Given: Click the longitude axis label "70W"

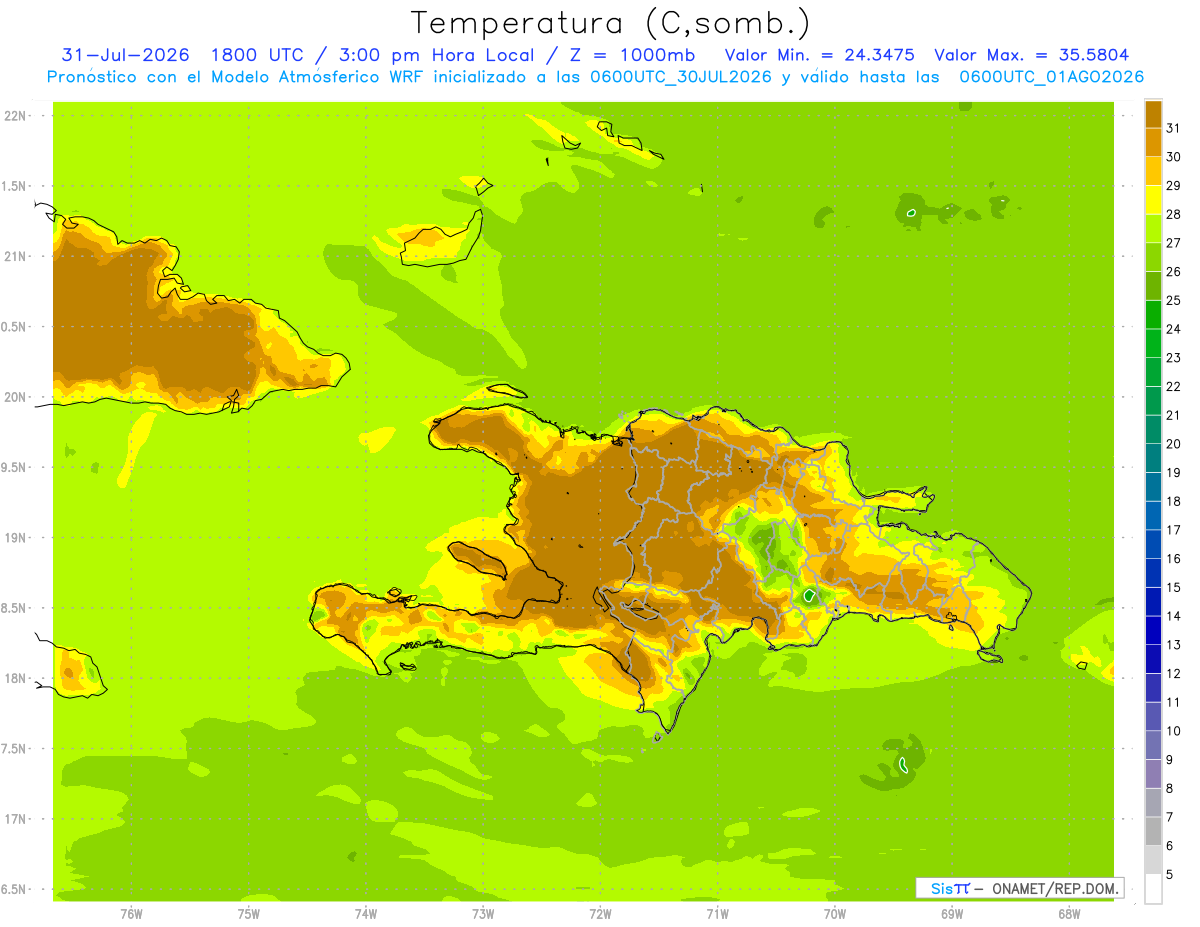Looking at the screenshot, I should click(x=835, y=913).
